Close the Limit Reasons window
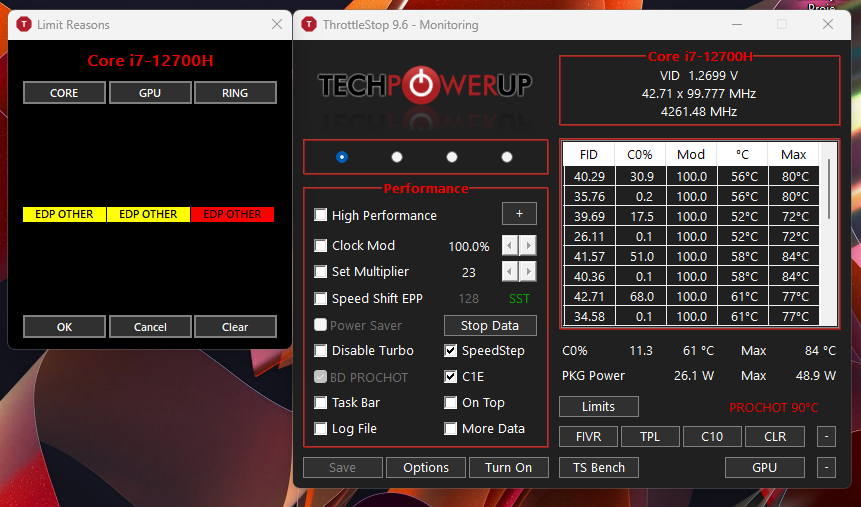This screenshot has height=507, width=861. click(277, 24)
